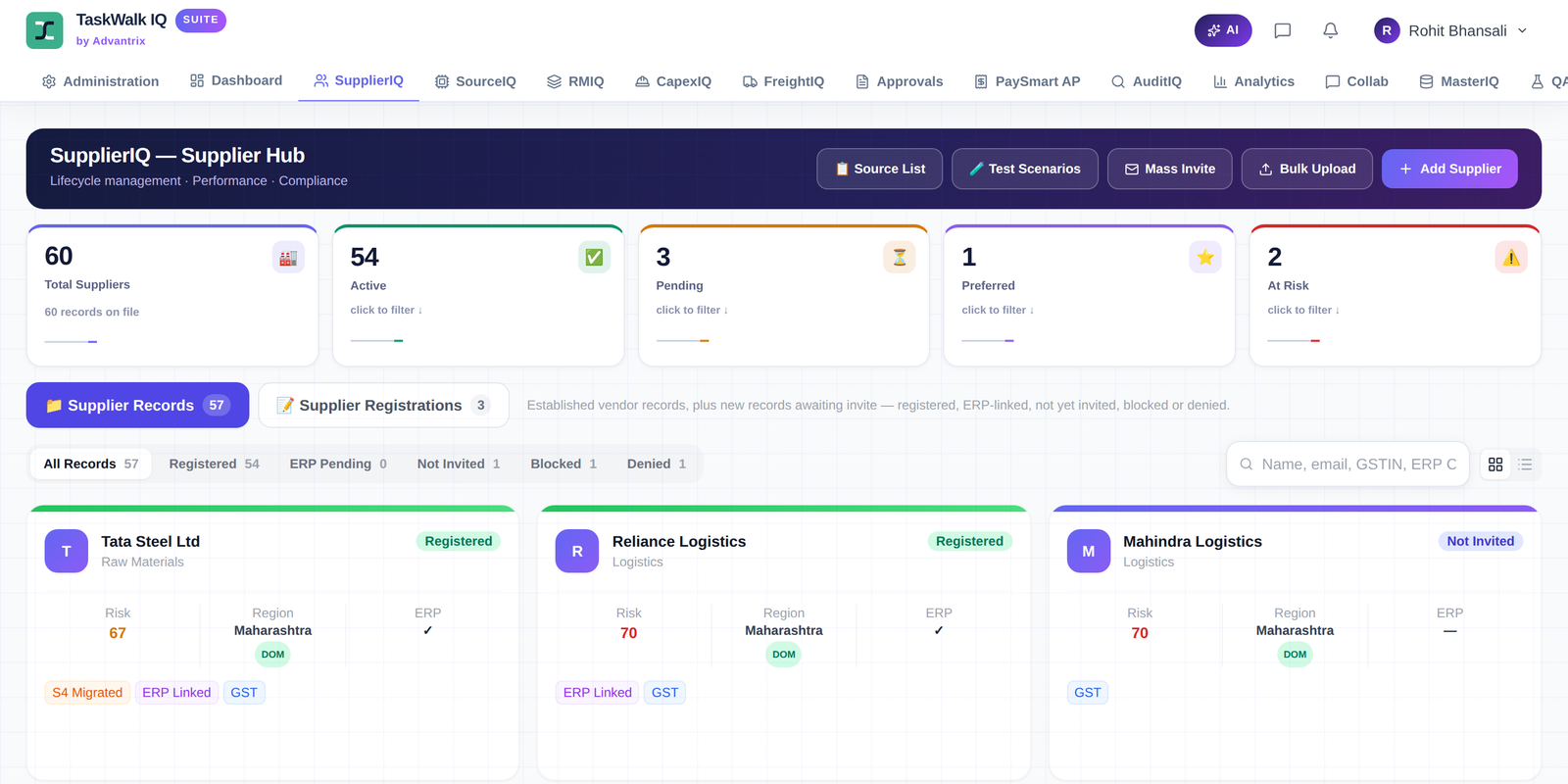The height and width of the screenshot is (784, 1568).
Task: Filter suppliers by Pending card
Action: pos(783,296)
